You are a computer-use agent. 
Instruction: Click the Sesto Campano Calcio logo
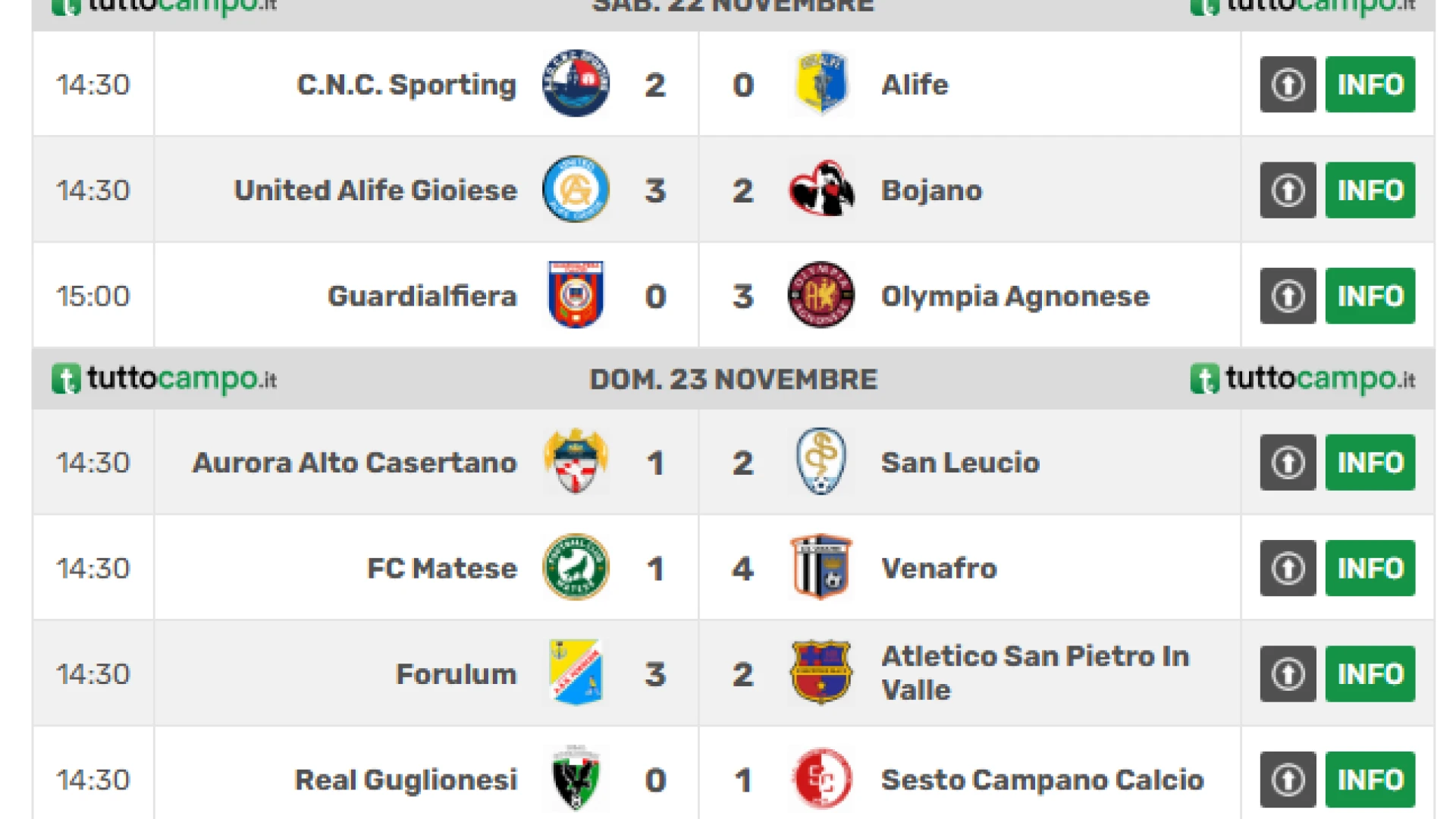[x=821, y=779]
